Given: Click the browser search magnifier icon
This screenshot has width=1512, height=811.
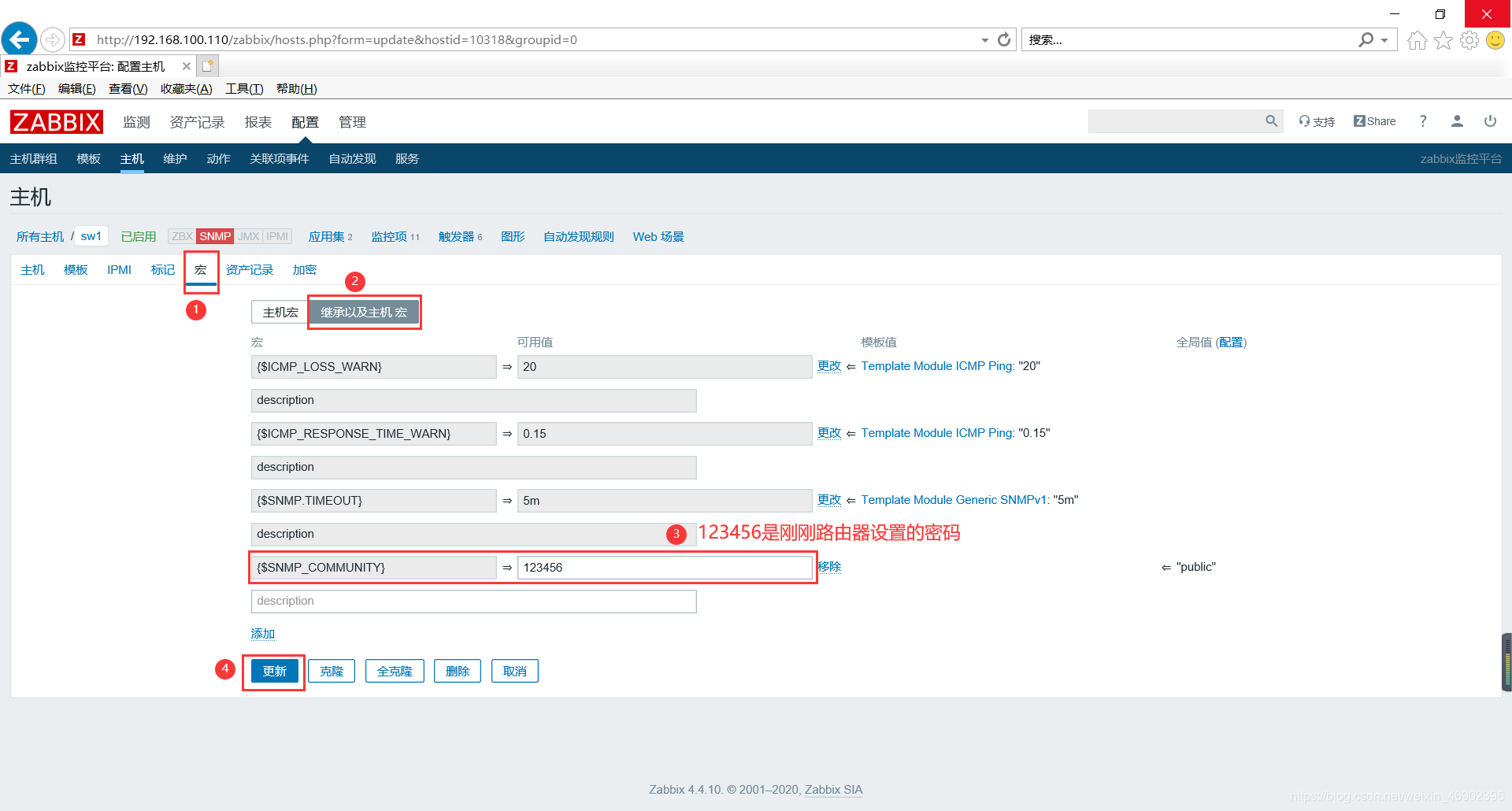Looking at the screenshot, I should point(1366,39).
